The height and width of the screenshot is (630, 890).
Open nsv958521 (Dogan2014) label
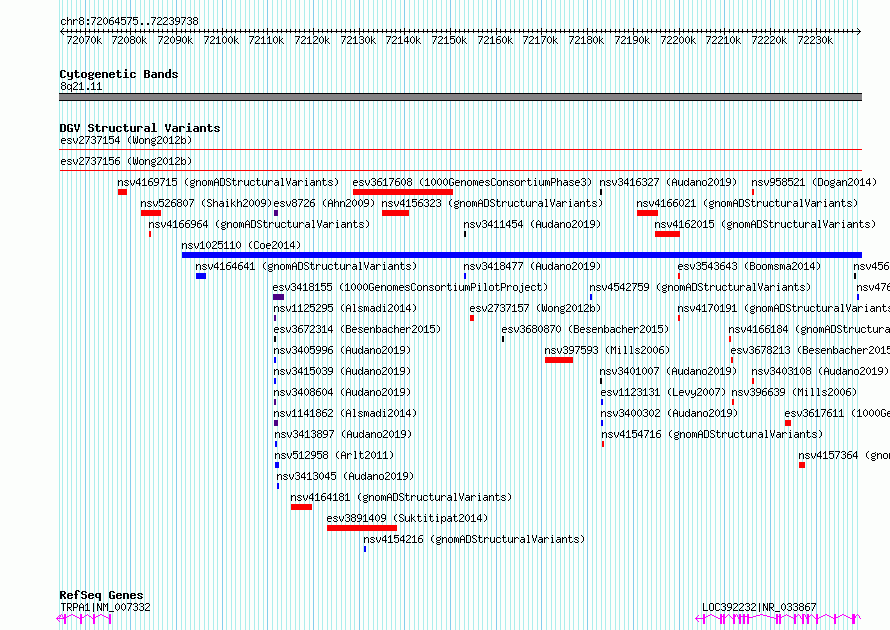[x=814, y=182]
